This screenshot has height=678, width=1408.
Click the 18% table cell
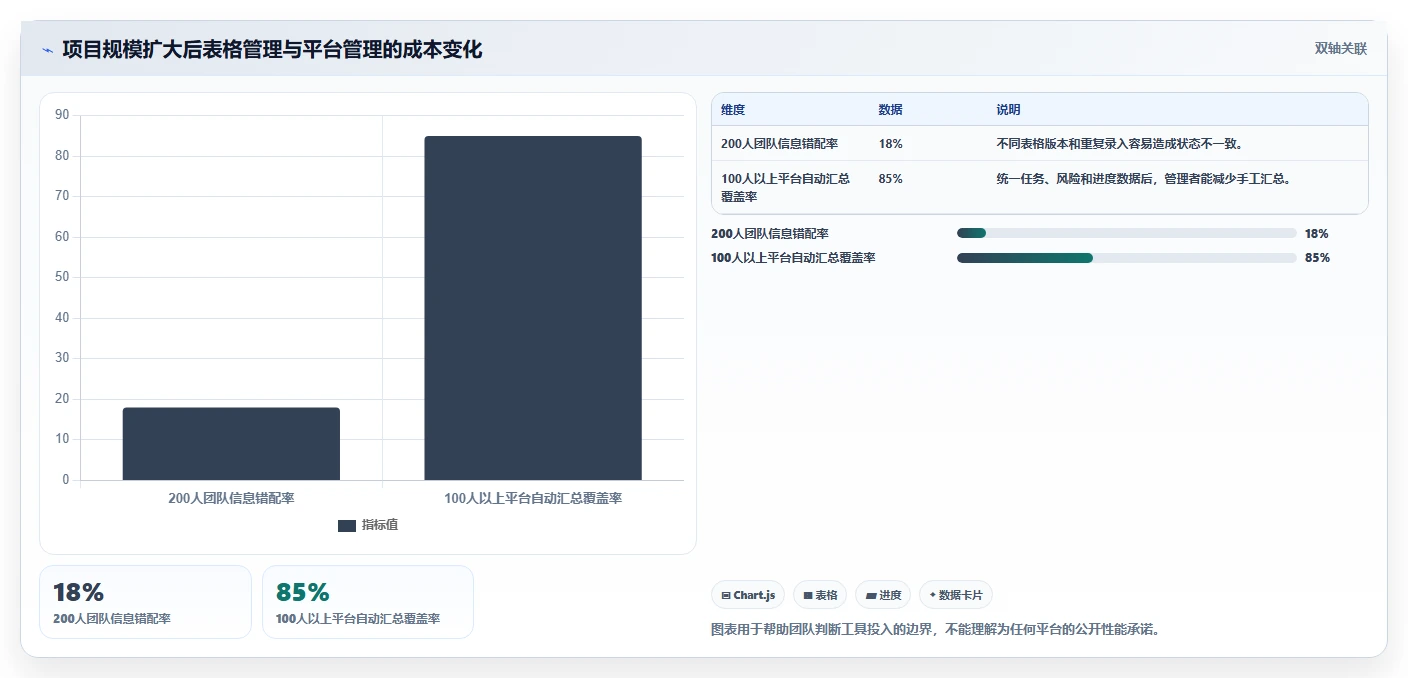pyautogui.click(x=890, y=144)
